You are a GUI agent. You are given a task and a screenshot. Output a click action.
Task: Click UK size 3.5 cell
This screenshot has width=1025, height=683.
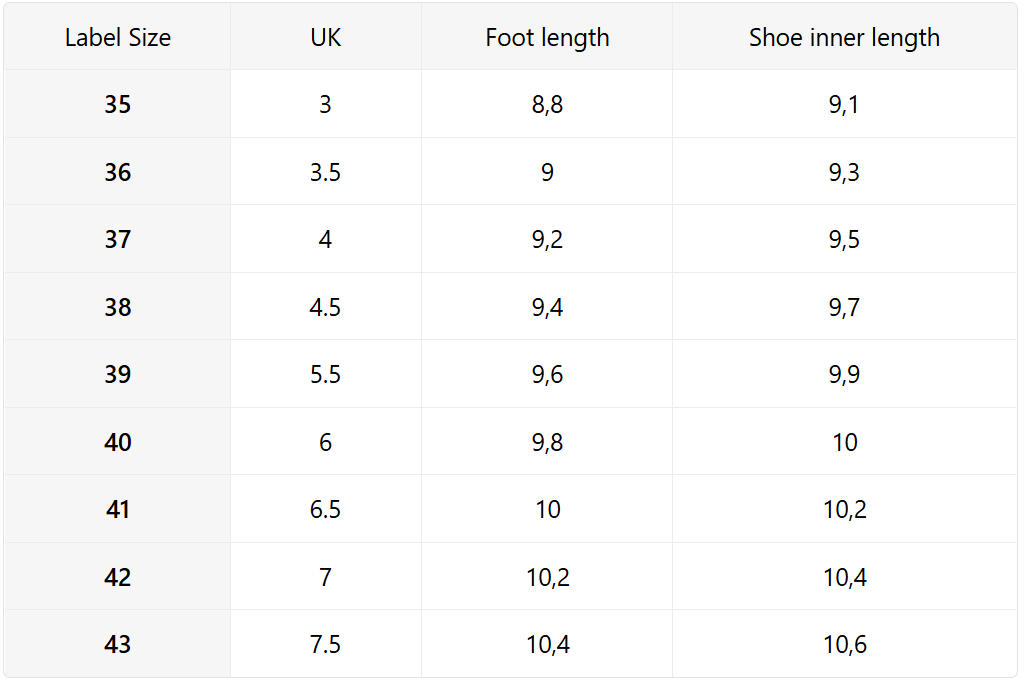(x=325, y=172)
